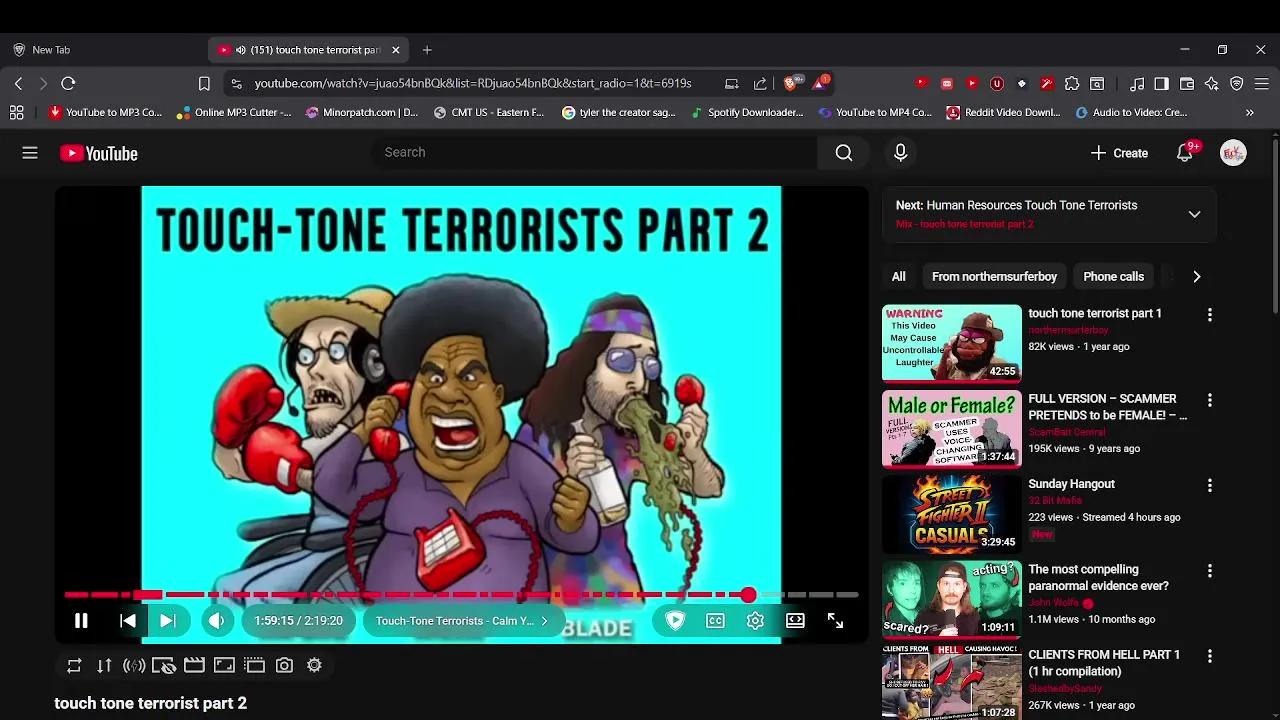Open the touch tone terrorist part 1 thumbnail
This screenshot has height=720, width=1280.
(951, 343)
